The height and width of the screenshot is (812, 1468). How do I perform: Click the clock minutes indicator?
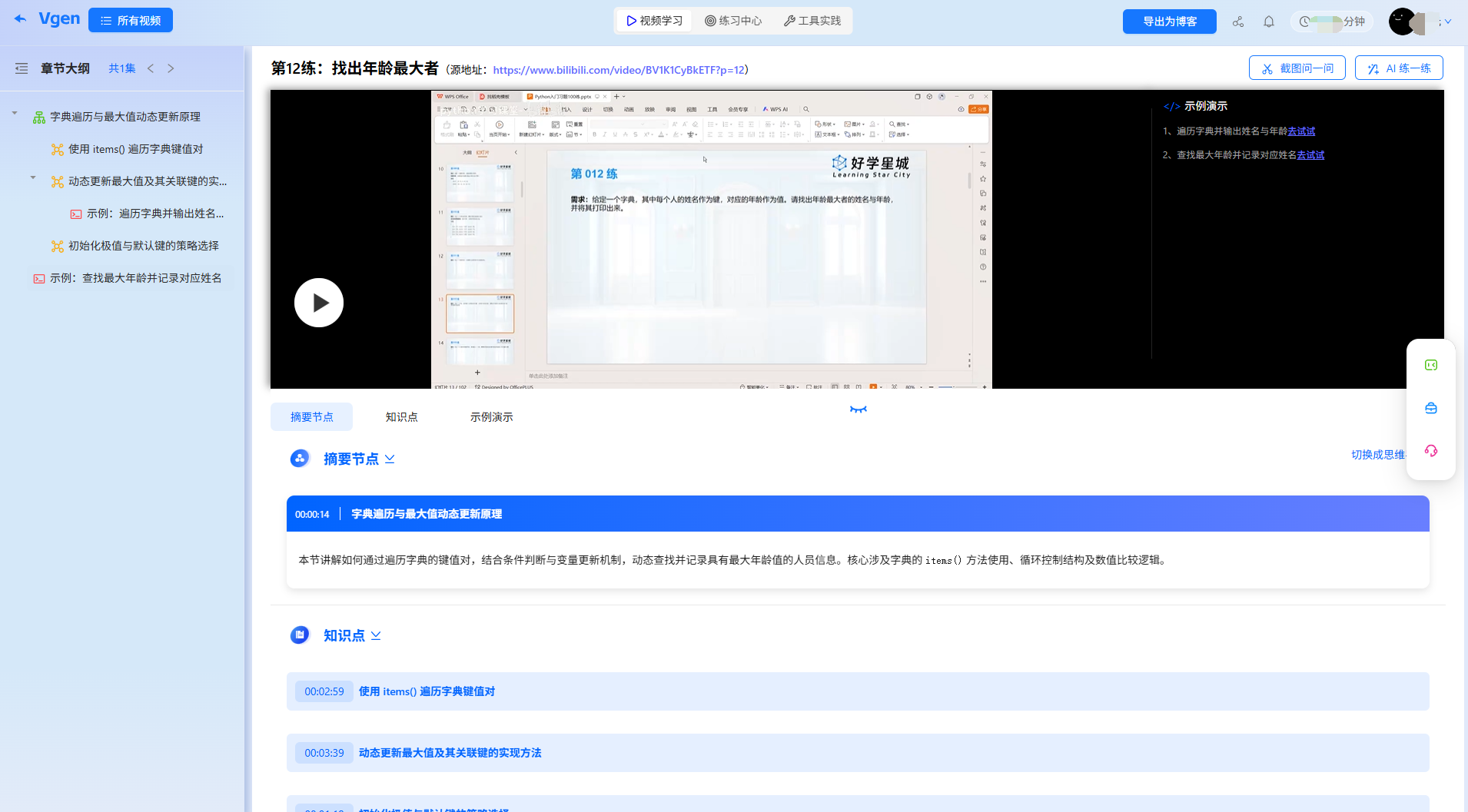[x=1332, y=22]
